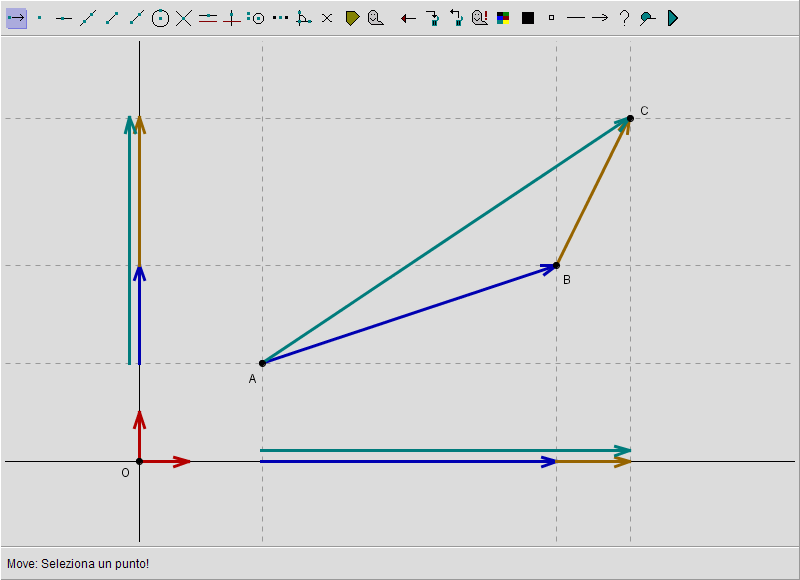Click the red back arrow icon
Viewport: 800px width, 580px height.
coord(408,19)
